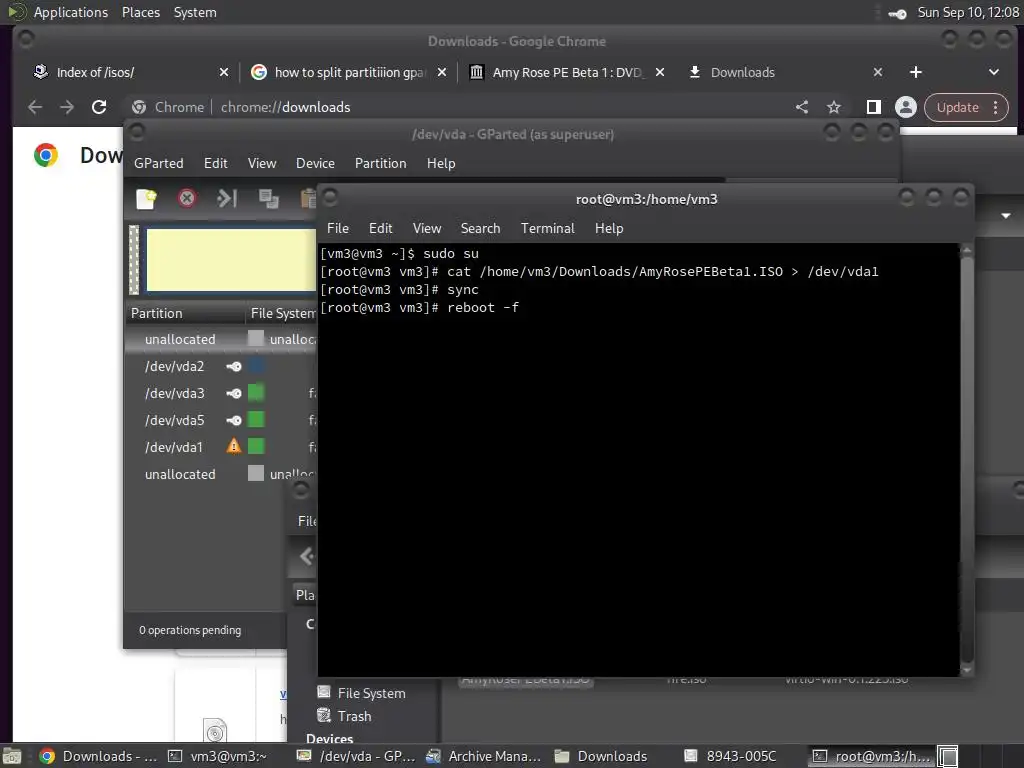Click the Partition column header in GParted
The width and height of the screenshot is (1024, 768).
point(185,313)
